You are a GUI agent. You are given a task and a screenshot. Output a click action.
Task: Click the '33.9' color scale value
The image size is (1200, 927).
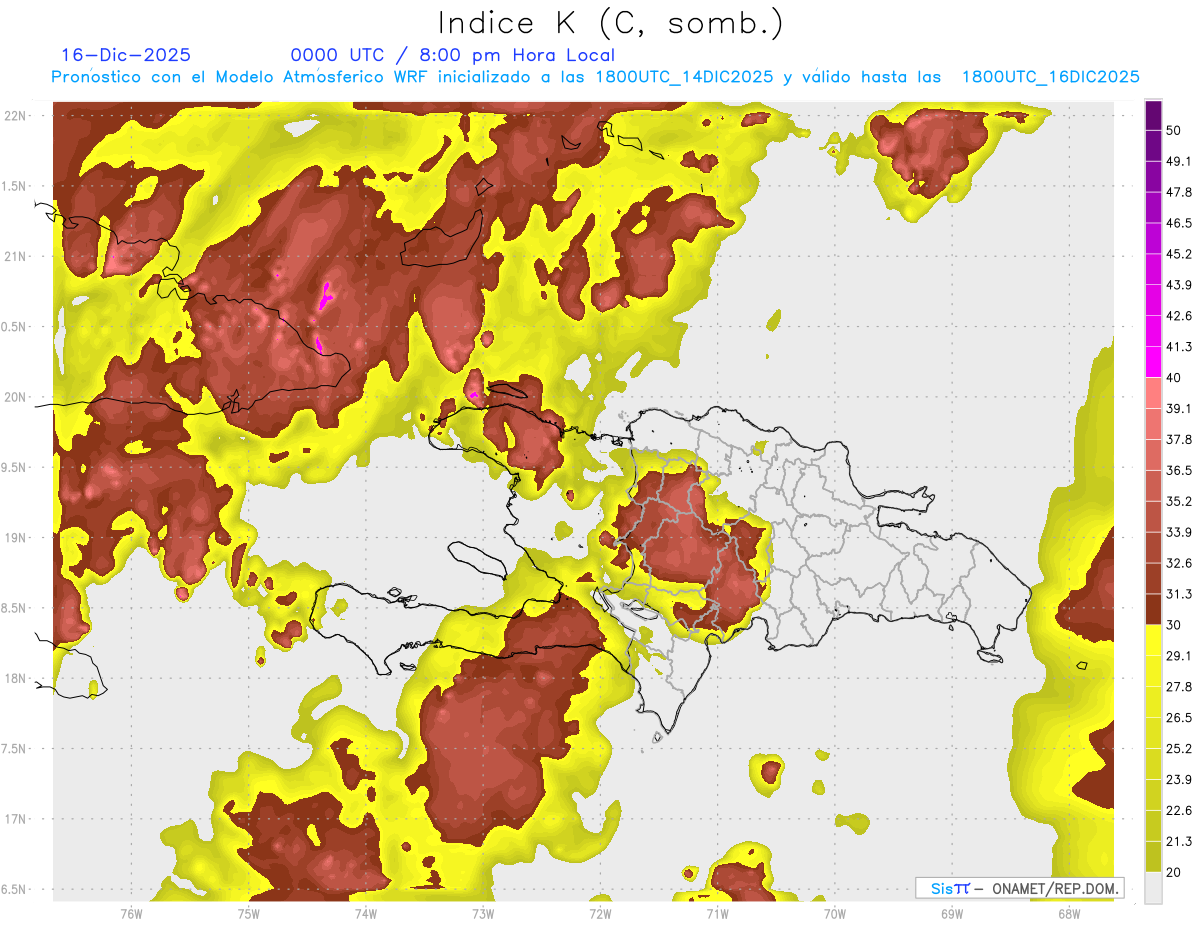pos(1179,532)
